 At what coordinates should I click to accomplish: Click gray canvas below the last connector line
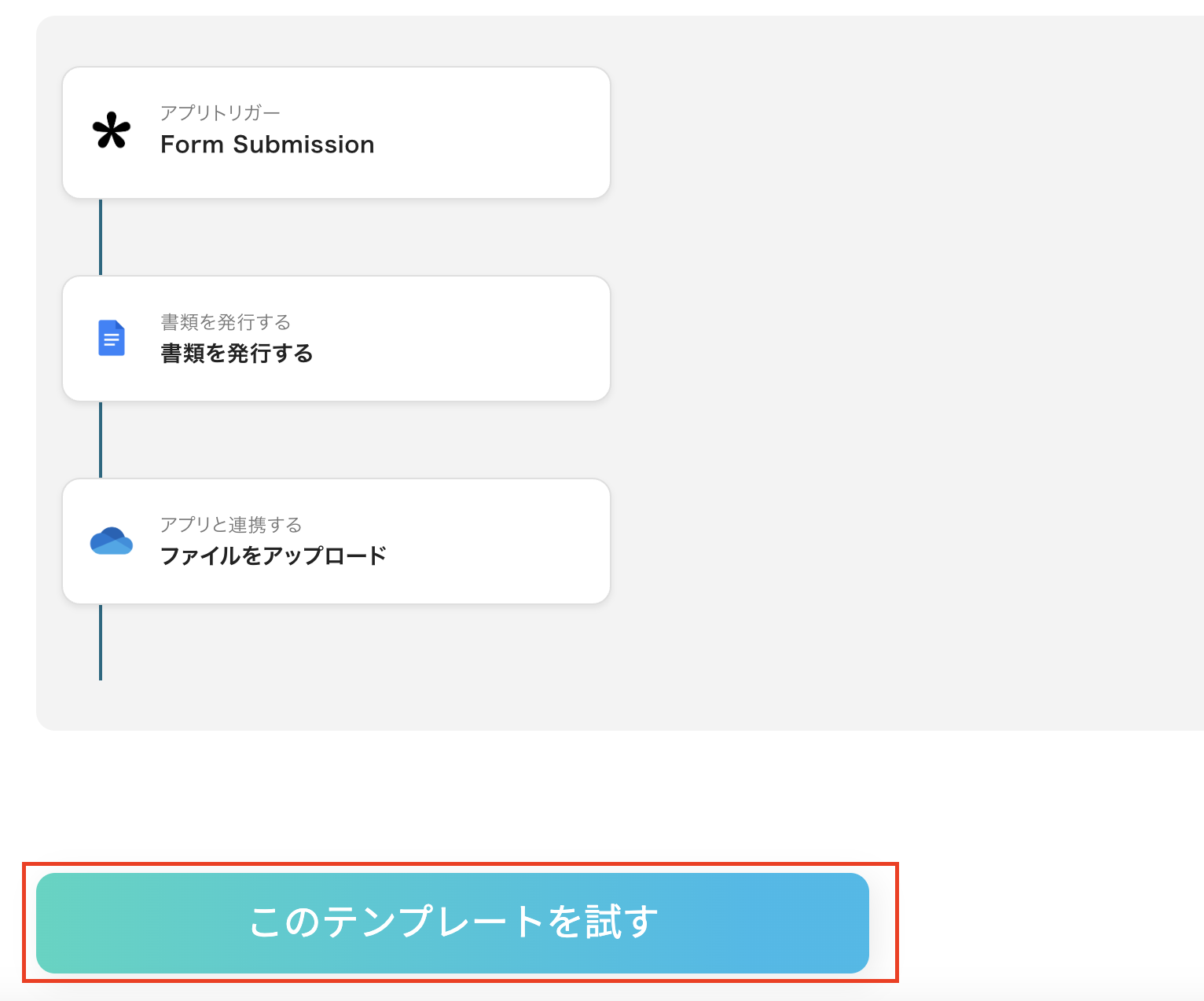coord(101,705)
